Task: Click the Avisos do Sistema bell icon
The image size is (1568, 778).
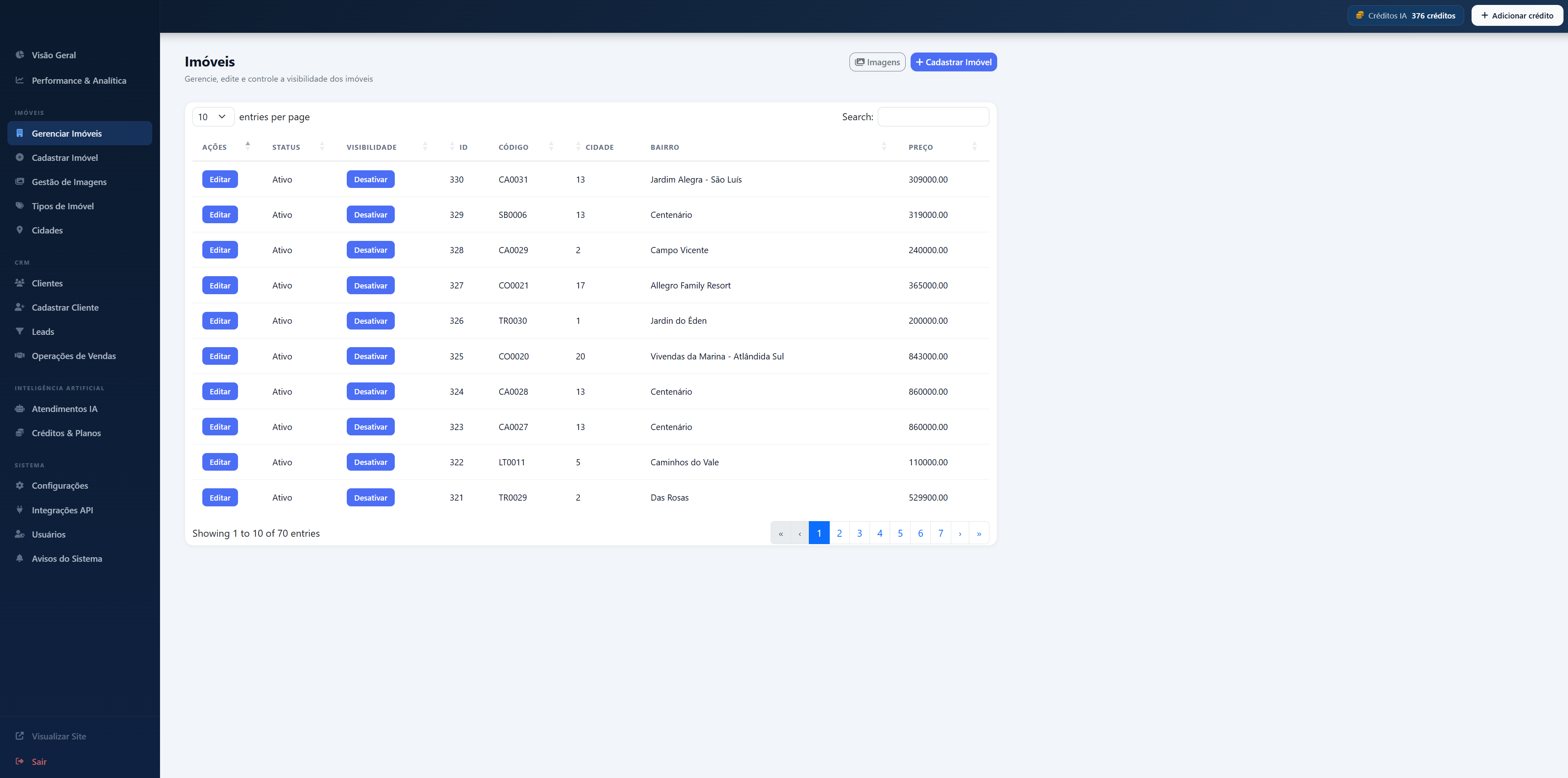Action: [19, 558]
